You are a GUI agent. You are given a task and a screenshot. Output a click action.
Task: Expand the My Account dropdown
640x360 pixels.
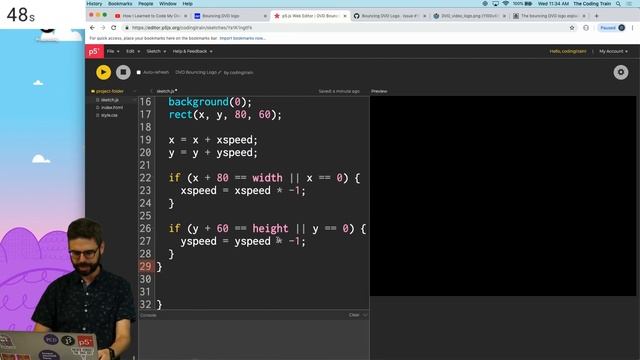point(613,51)
